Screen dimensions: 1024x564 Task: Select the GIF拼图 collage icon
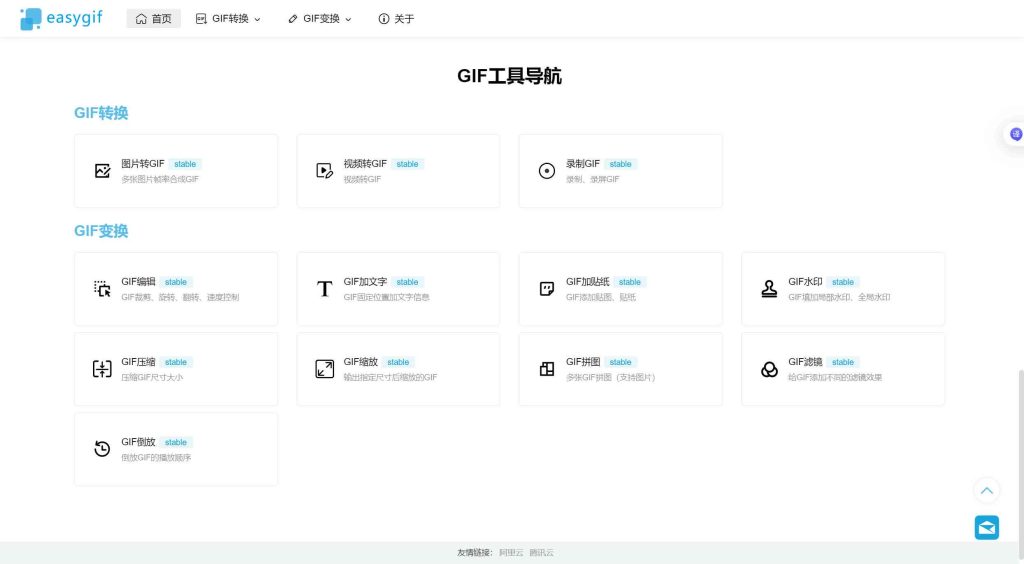click(547, 369)
